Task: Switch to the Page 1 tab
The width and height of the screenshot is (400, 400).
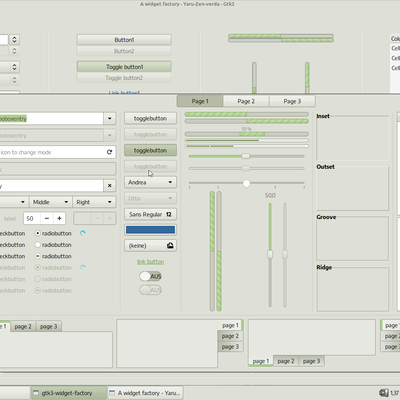Action: click(200, 101)
